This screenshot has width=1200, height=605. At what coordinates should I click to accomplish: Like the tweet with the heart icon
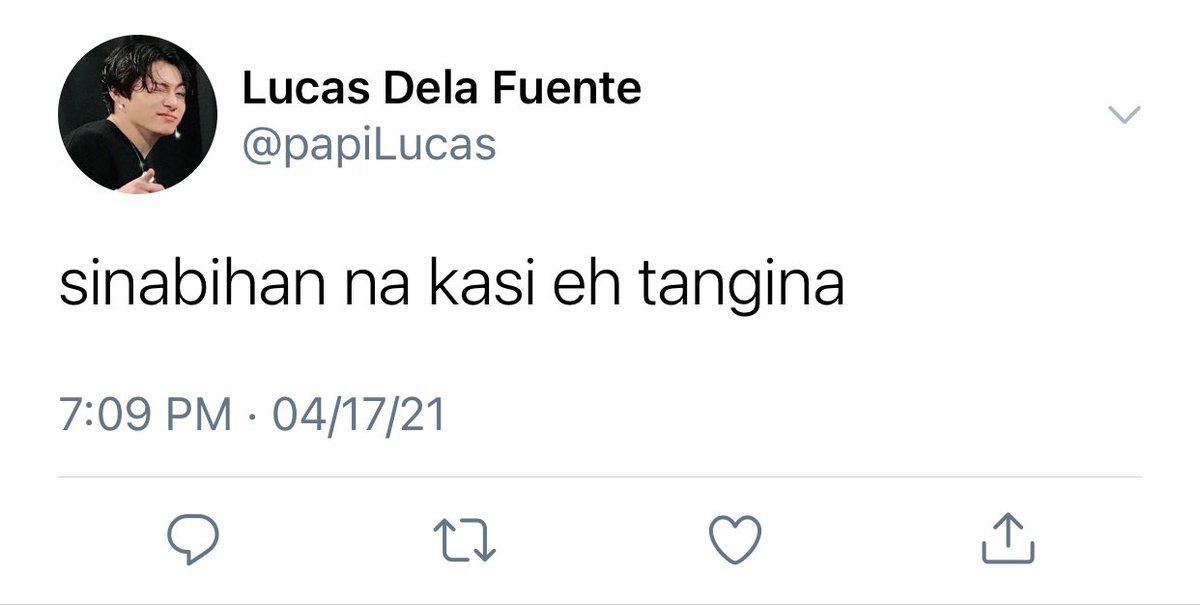(737, 540)
